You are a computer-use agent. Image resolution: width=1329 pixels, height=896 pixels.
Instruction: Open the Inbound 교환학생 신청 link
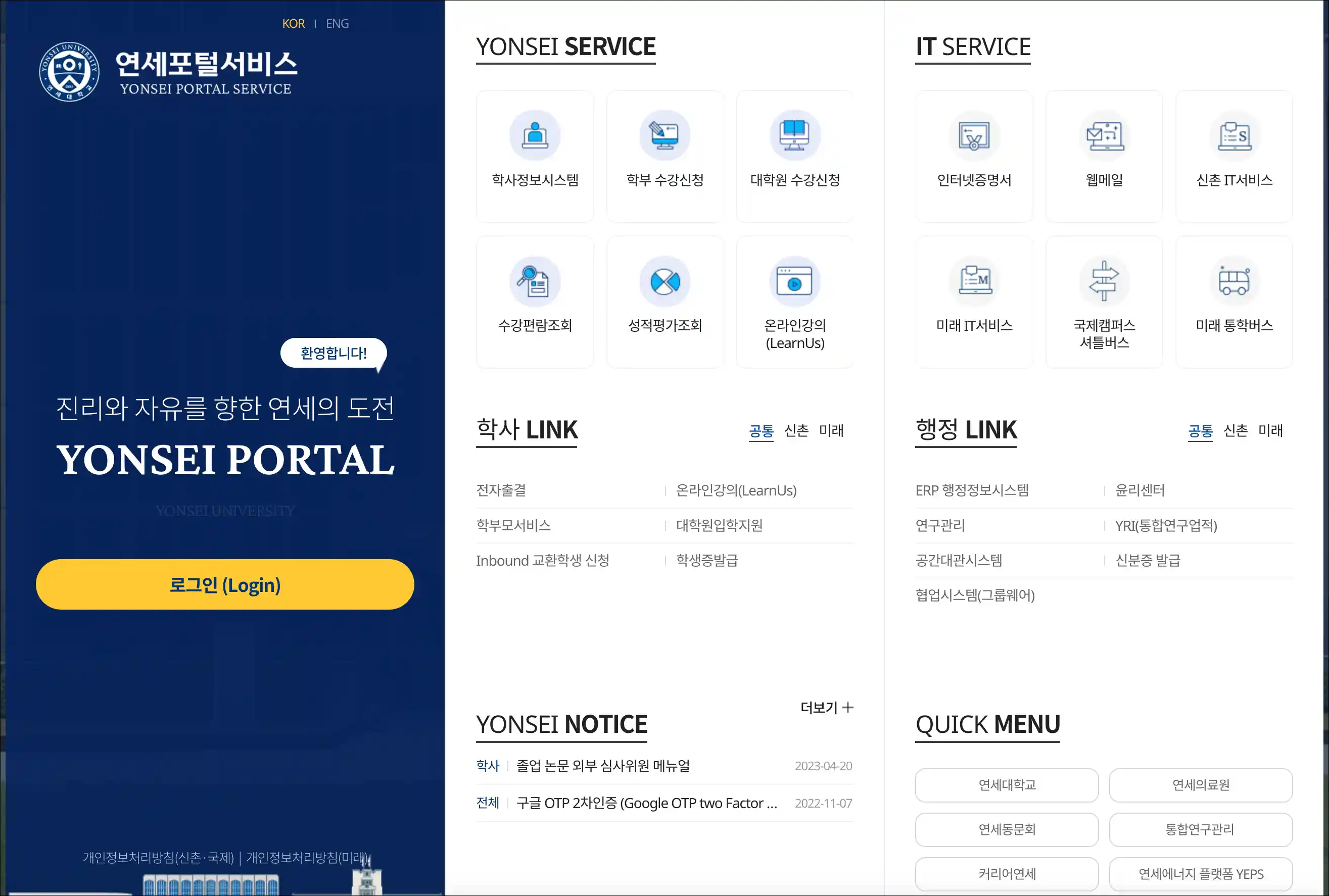[x=542, y=561]
